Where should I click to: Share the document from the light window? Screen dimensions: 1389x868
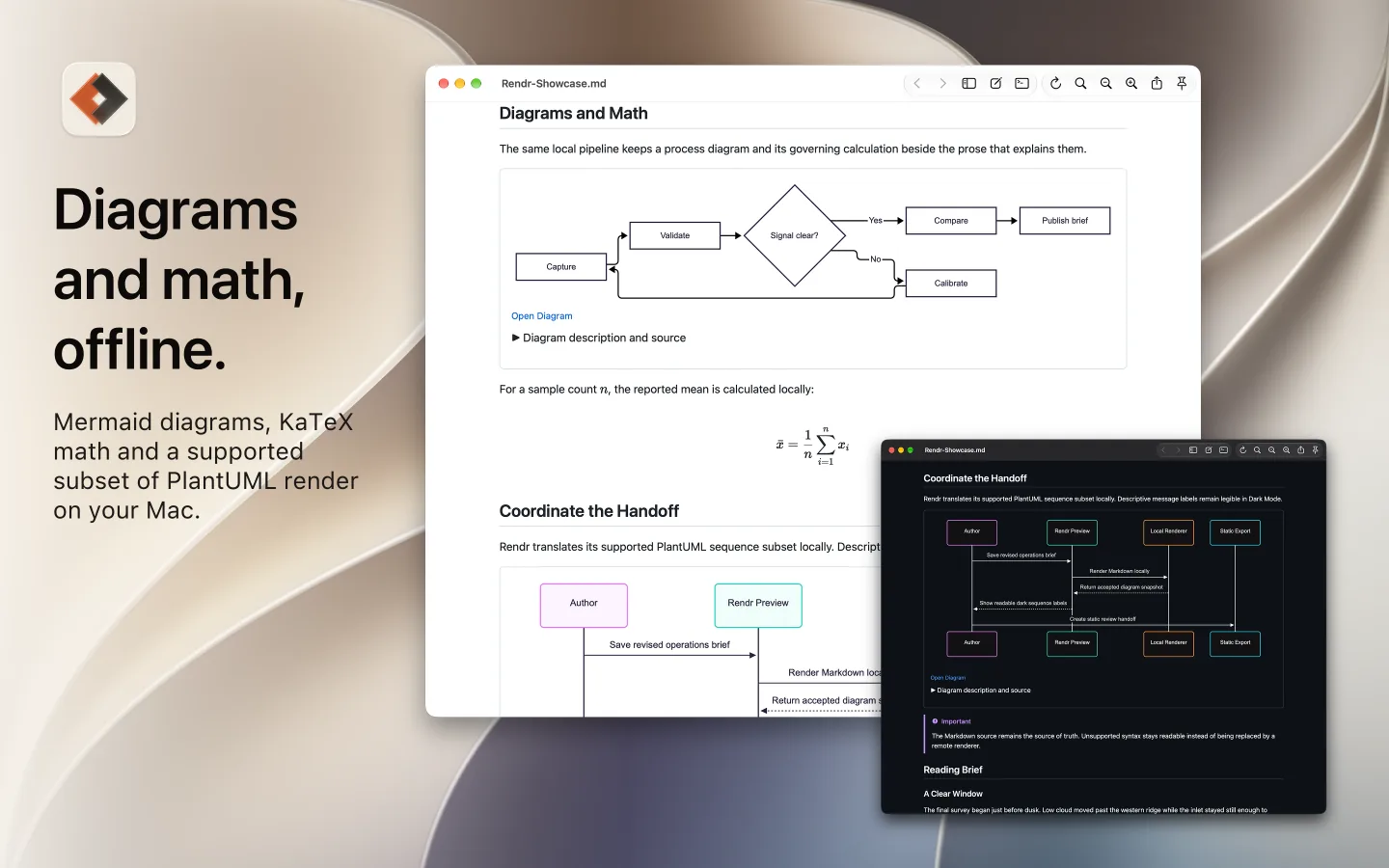(x=1157, y=84)
